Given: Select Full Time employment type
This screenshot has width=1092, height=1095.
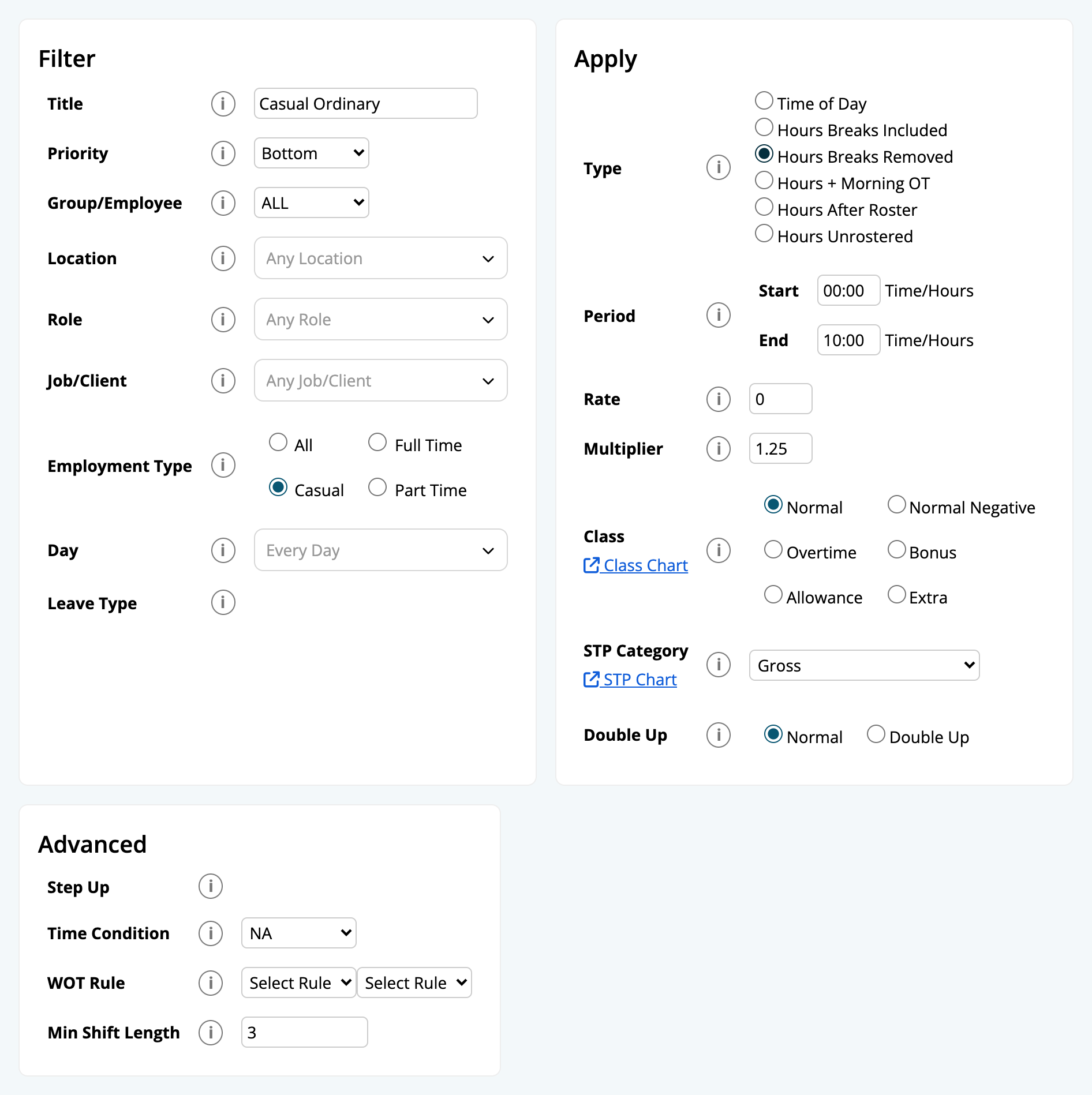Looking at the screenshot, I should tap(377, 442).
